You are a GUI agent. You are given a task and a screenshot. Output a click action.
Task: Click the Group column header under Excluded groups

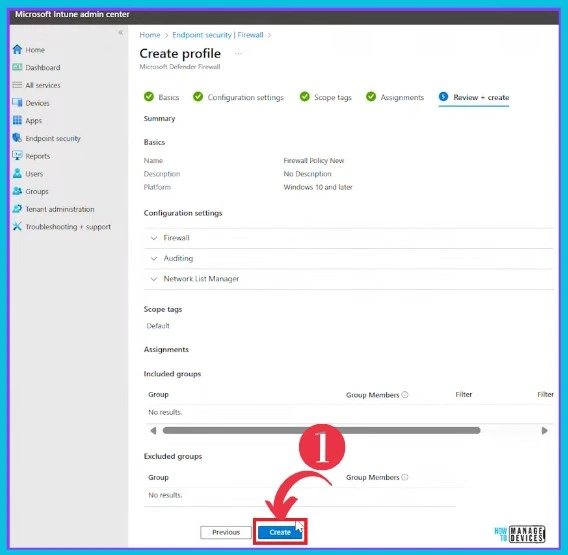tap(158, 477)
